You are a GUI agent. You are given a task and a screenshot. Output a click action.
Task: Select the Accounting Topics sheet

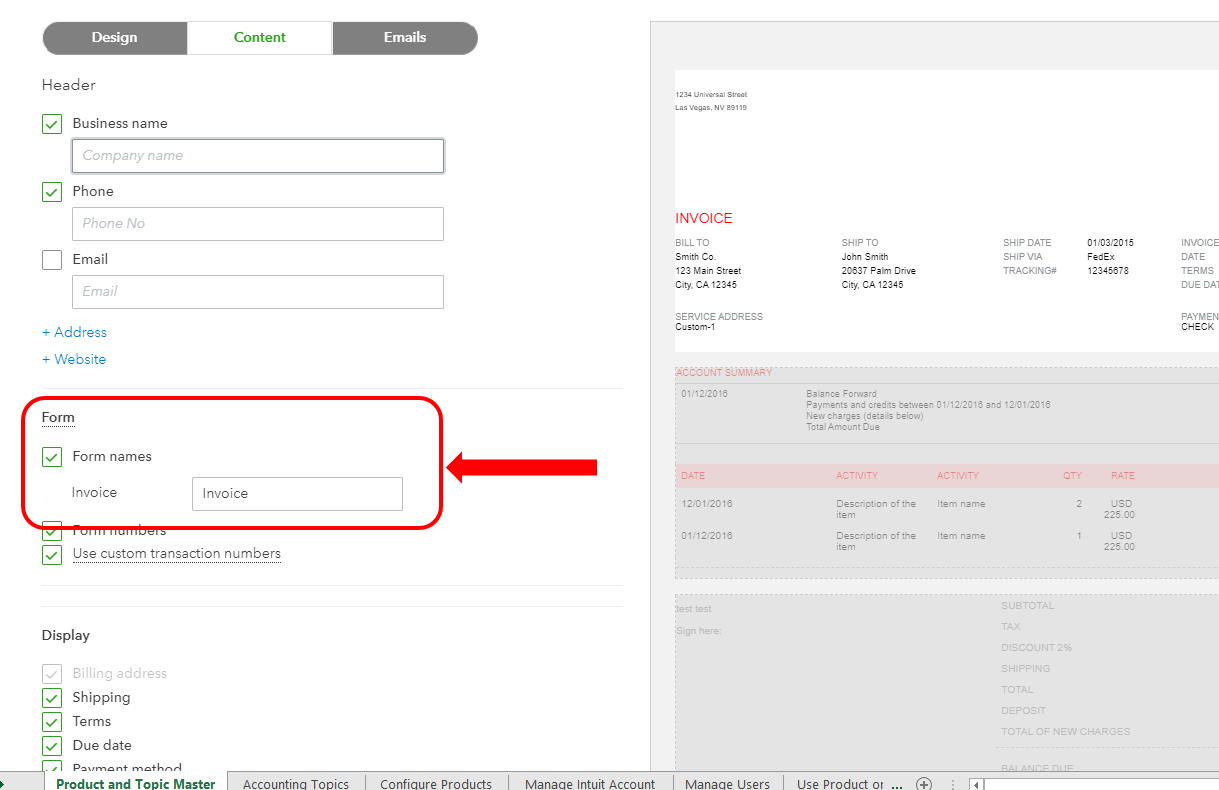296,784
